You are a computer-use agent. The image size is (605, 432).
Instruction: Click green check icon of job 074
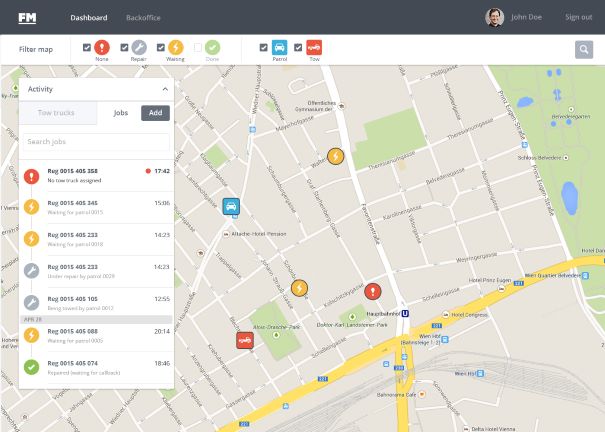(31, 367)
